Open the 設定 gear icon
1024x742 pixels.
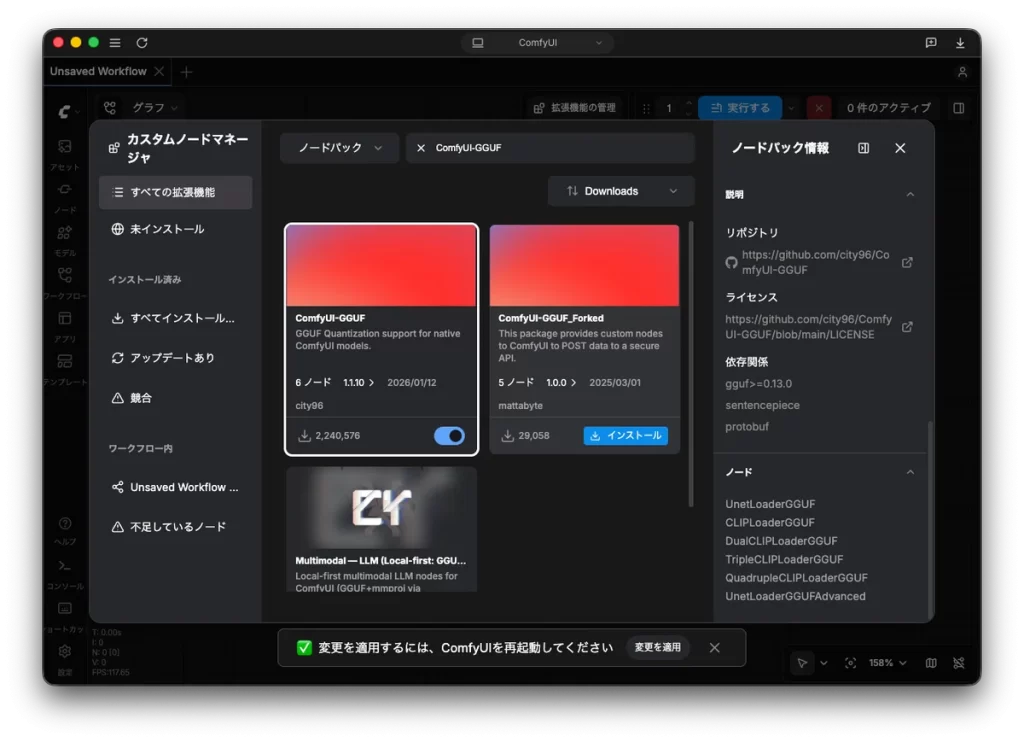coord(65,651)
